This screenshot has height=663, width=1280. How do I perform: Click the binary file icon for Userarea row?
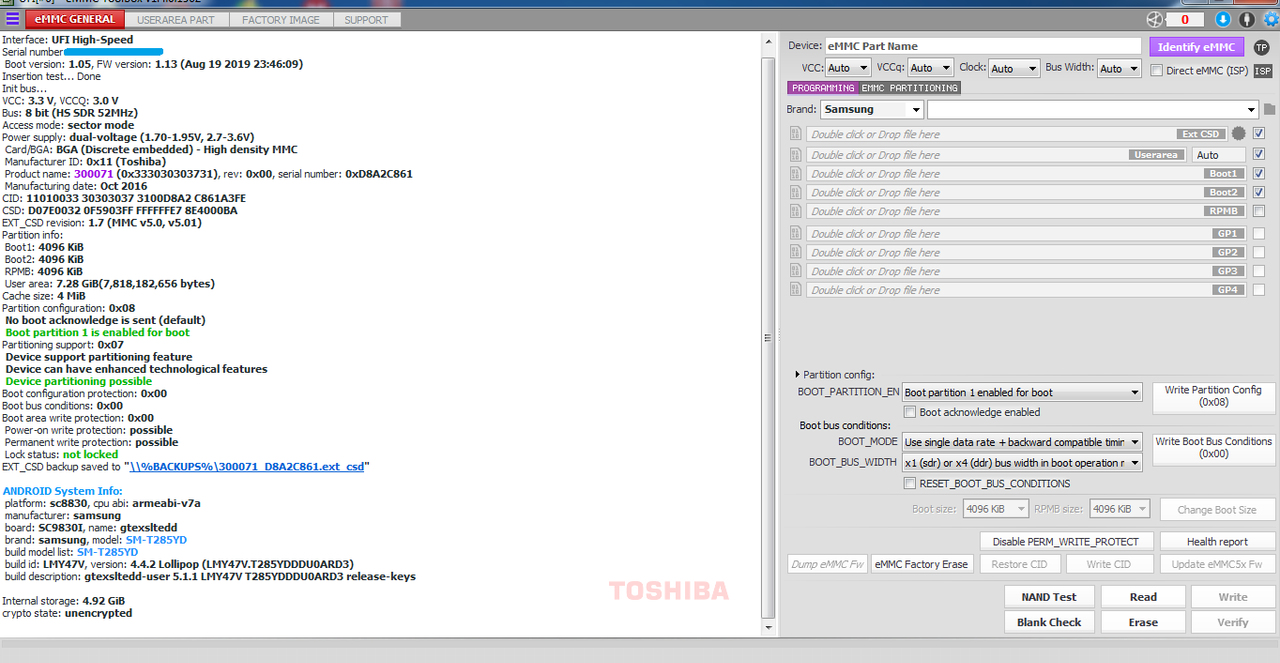pyautogui.click(x=796, y=155)
